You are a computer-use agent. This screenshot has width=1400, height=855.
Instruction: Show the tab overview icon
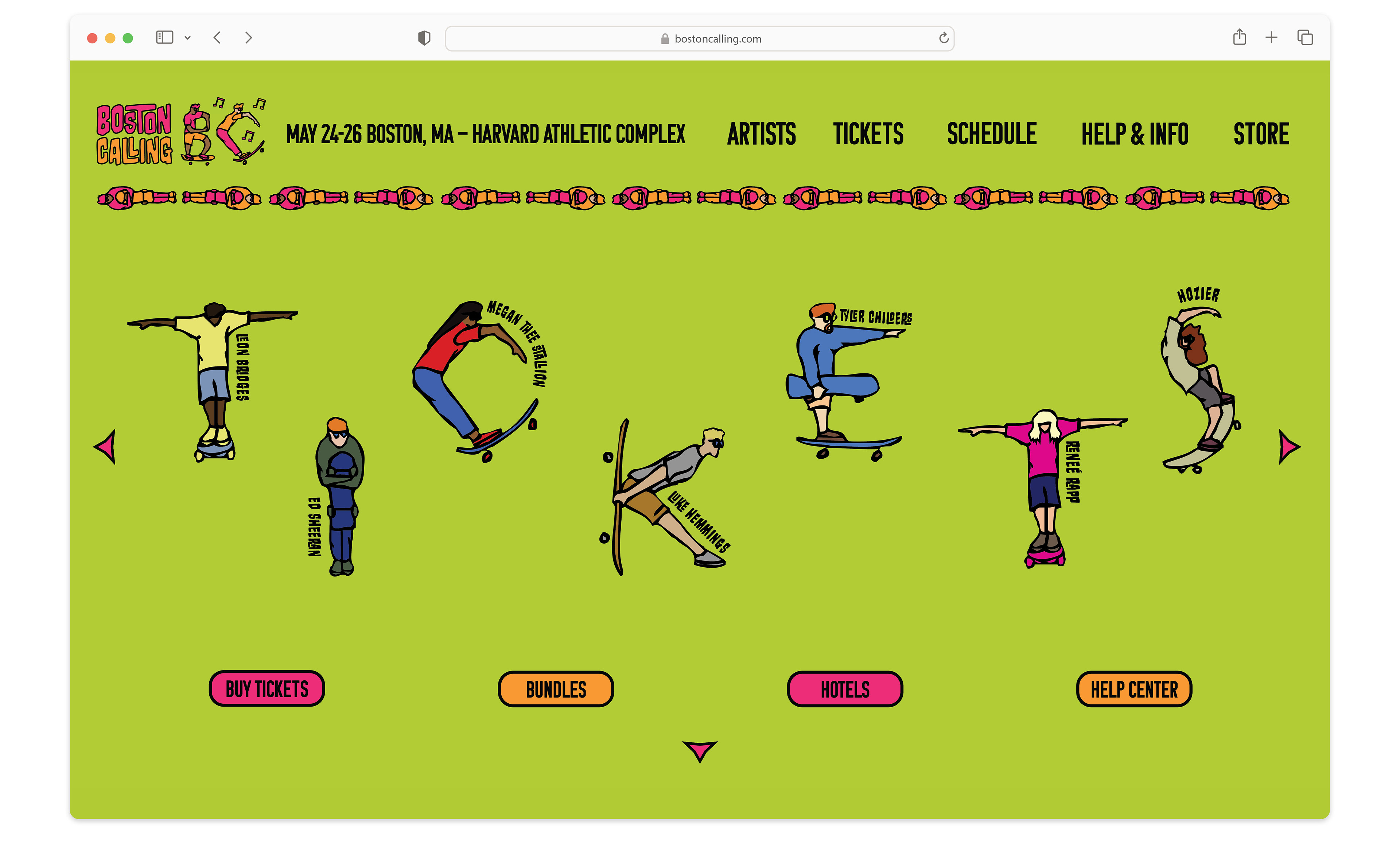click(1304, 38)
